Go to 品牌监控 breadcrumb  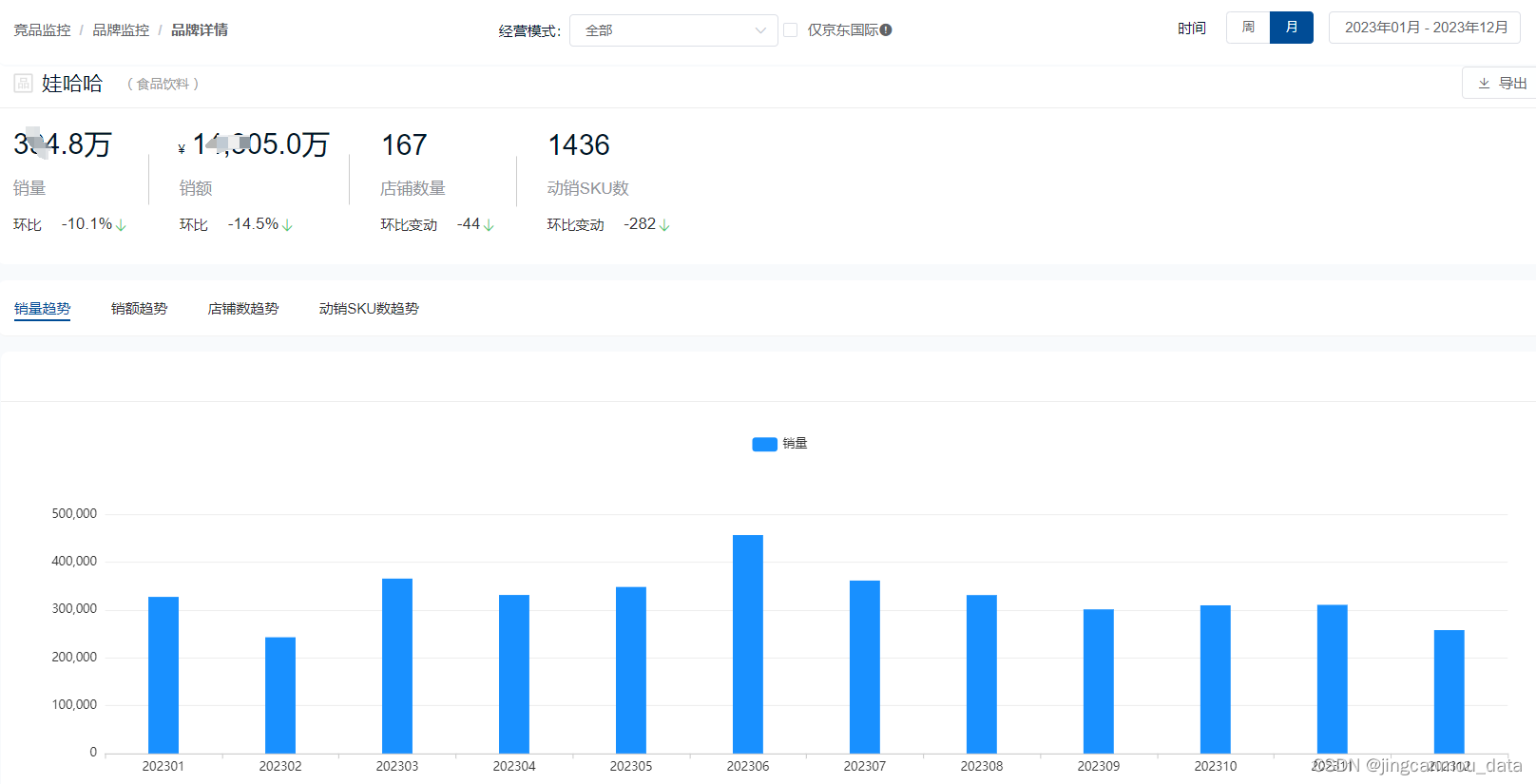(121, 30)
